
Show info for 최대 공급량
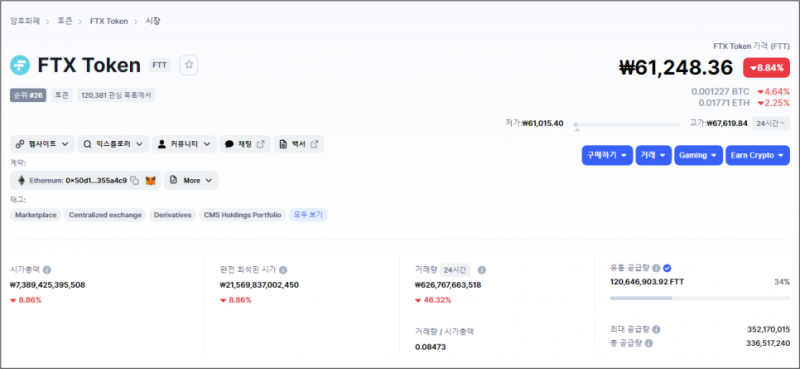tap(656, 330)
